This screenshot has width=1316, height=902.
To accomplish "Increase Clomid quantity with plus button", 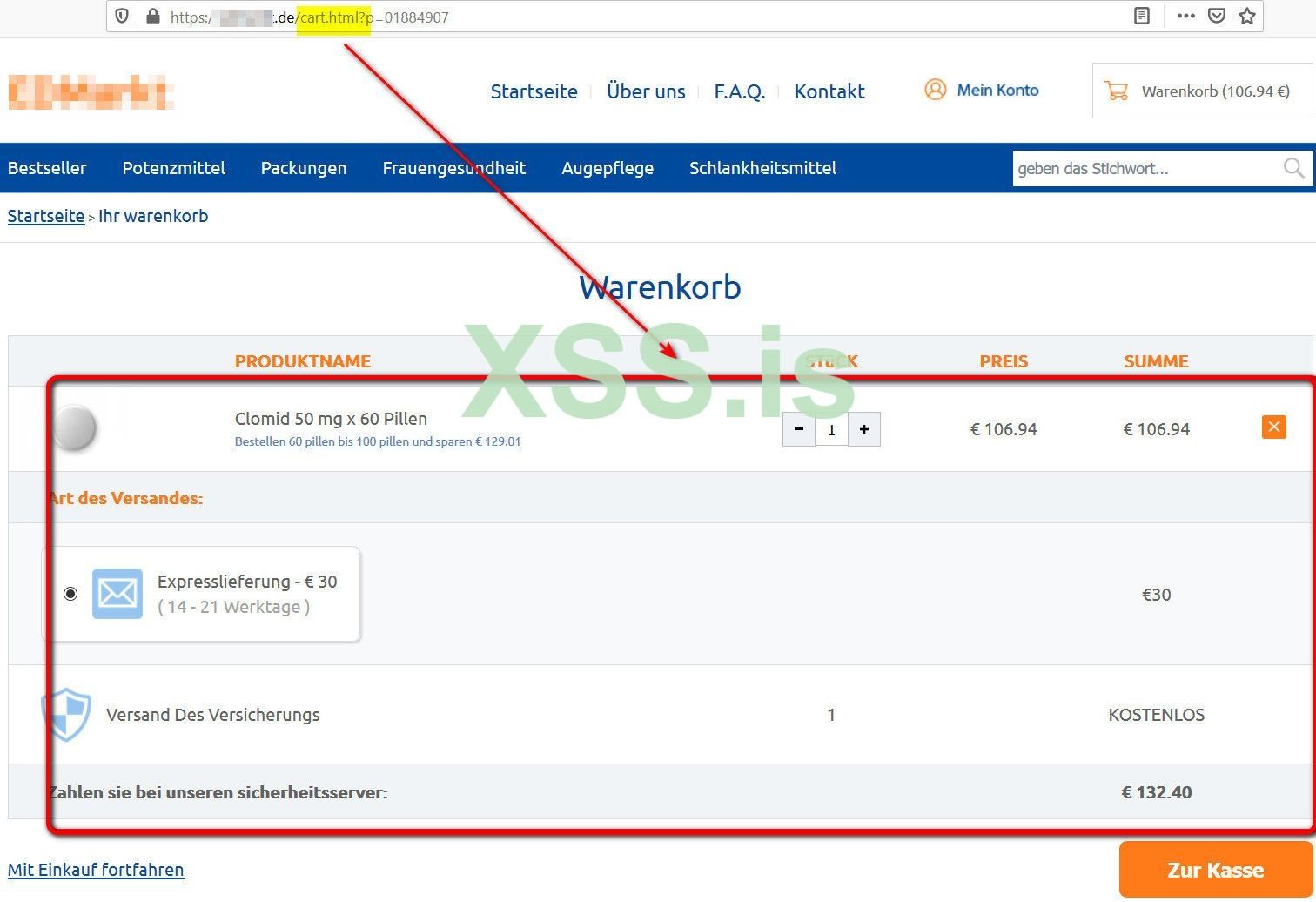I will pos(864,429).
